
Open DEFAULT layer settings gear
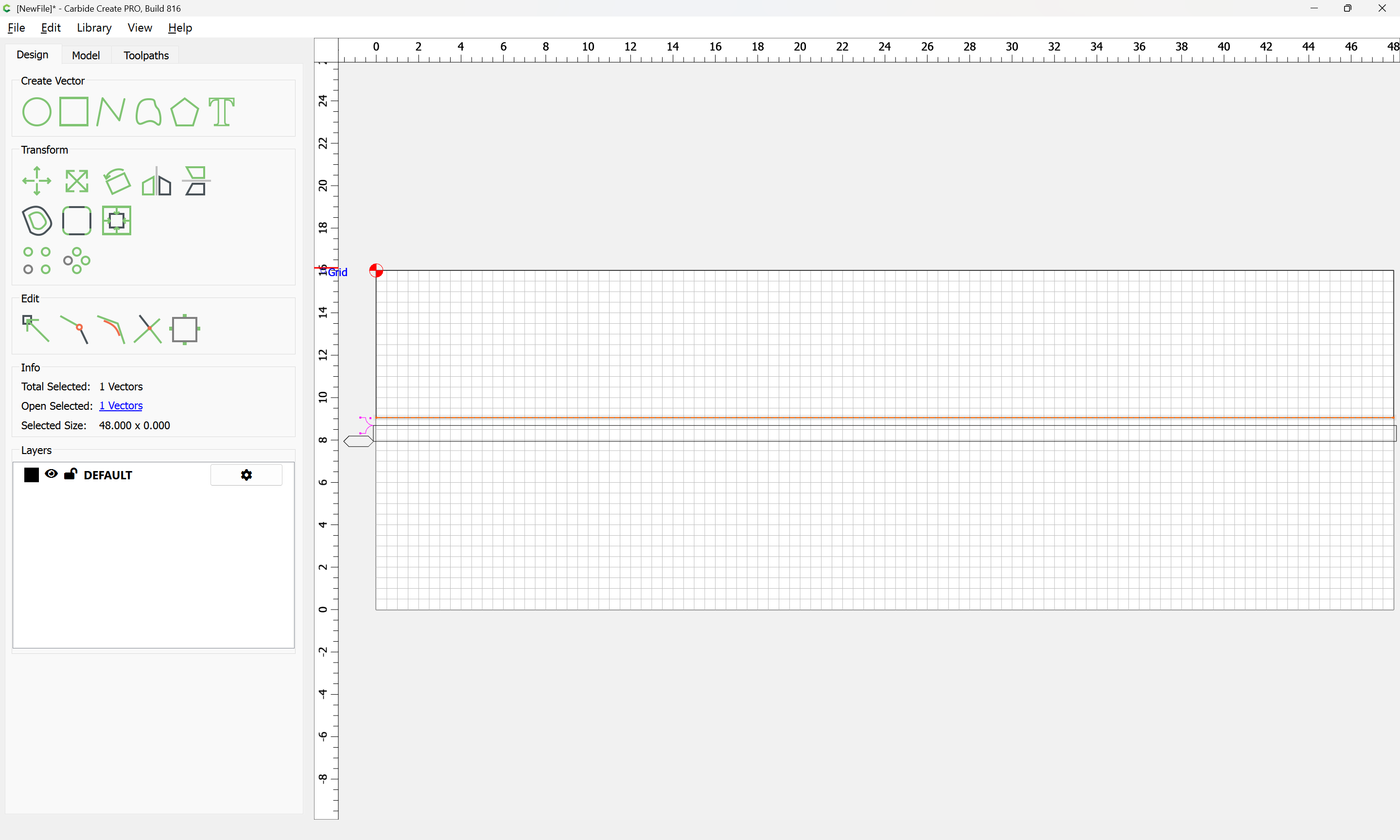point(246,475)
